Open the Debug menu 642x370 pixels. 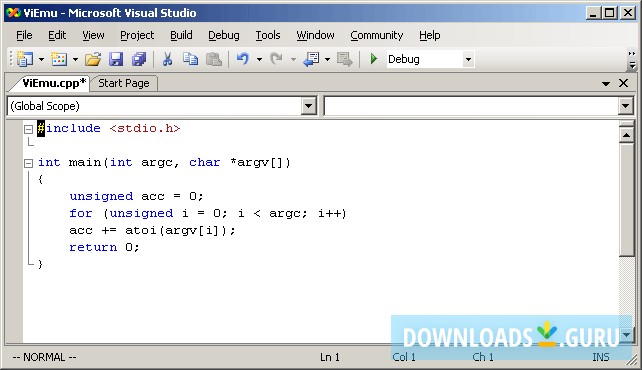[224, 36]
